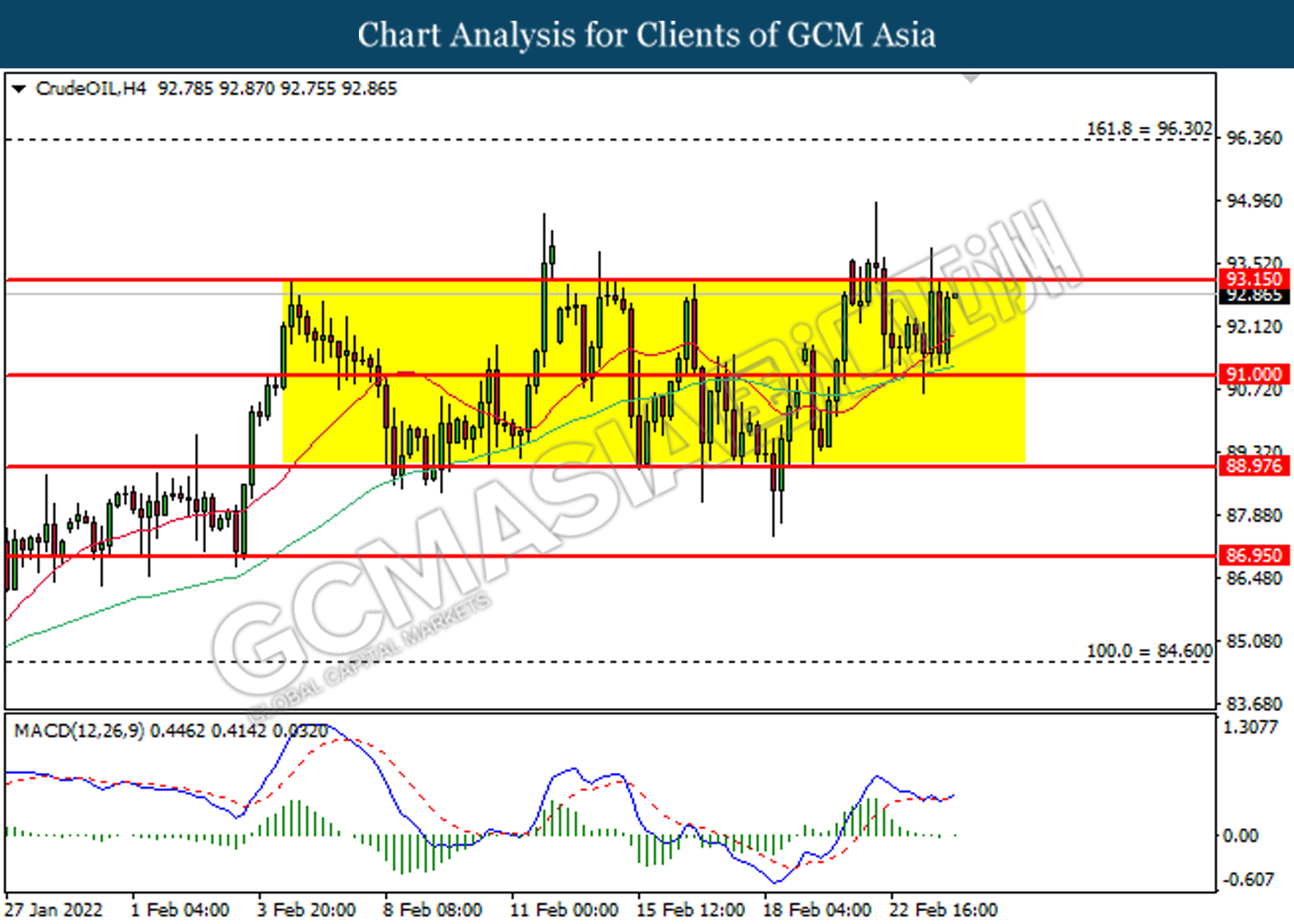This screenshot has width=1294, height=924.
Task: Click the 92.120 price axis value
Action: [1254, 327]
